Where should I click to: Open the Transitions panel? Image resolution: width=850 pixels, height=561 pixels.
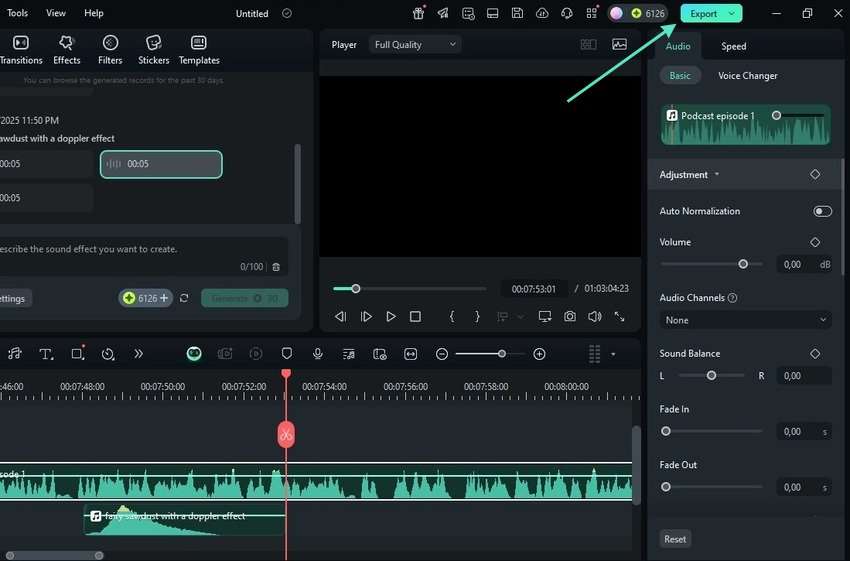pyautogui.click(x=21, y=50)
